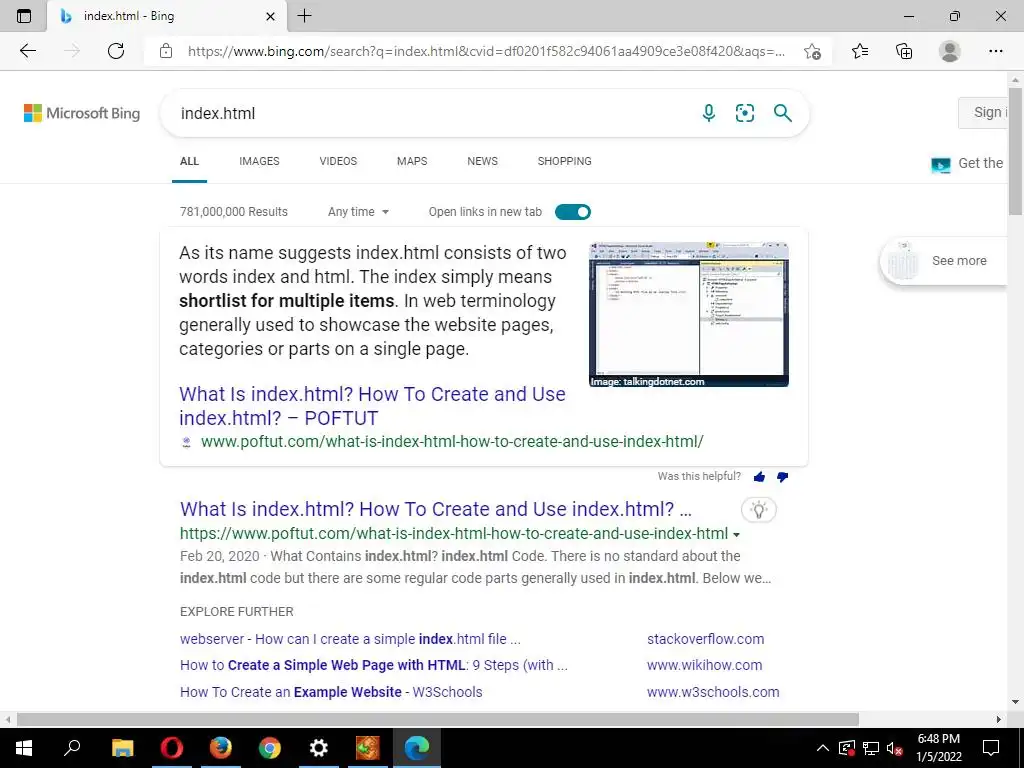Screen dimensions: 1024x768
Task: Launch Chrome from the taskbar
Action: 269,748
